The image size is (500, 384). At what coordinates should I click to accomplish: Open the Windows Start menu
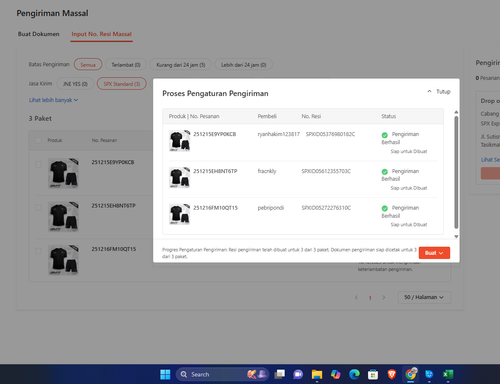(x=165, y=374)
